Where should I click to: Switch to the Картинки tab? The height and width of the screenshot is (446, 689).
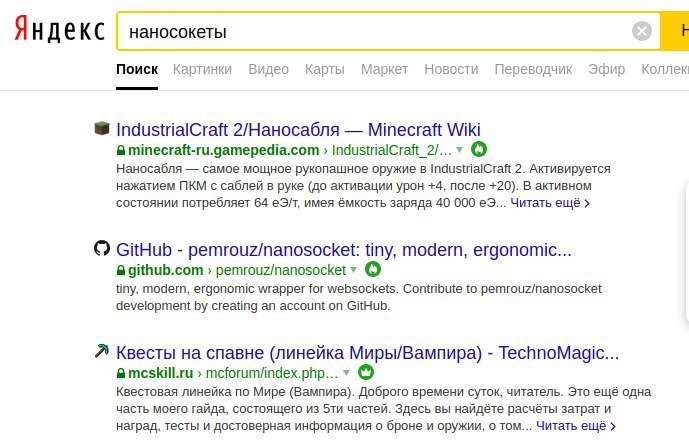(x=202, y=69)
